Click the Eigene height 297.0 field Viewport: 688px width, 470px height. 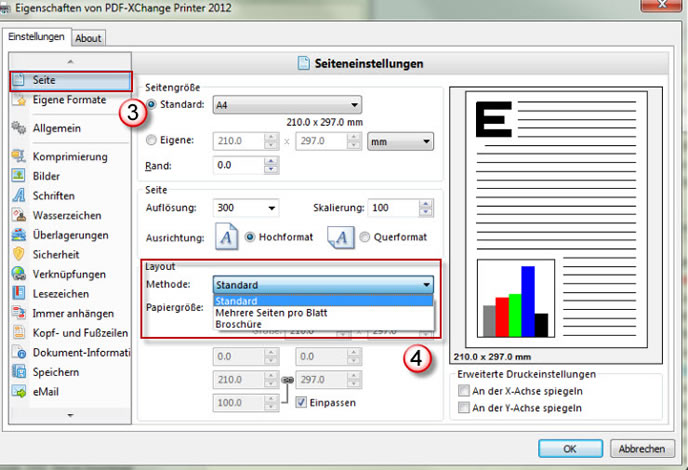point(321,141)
